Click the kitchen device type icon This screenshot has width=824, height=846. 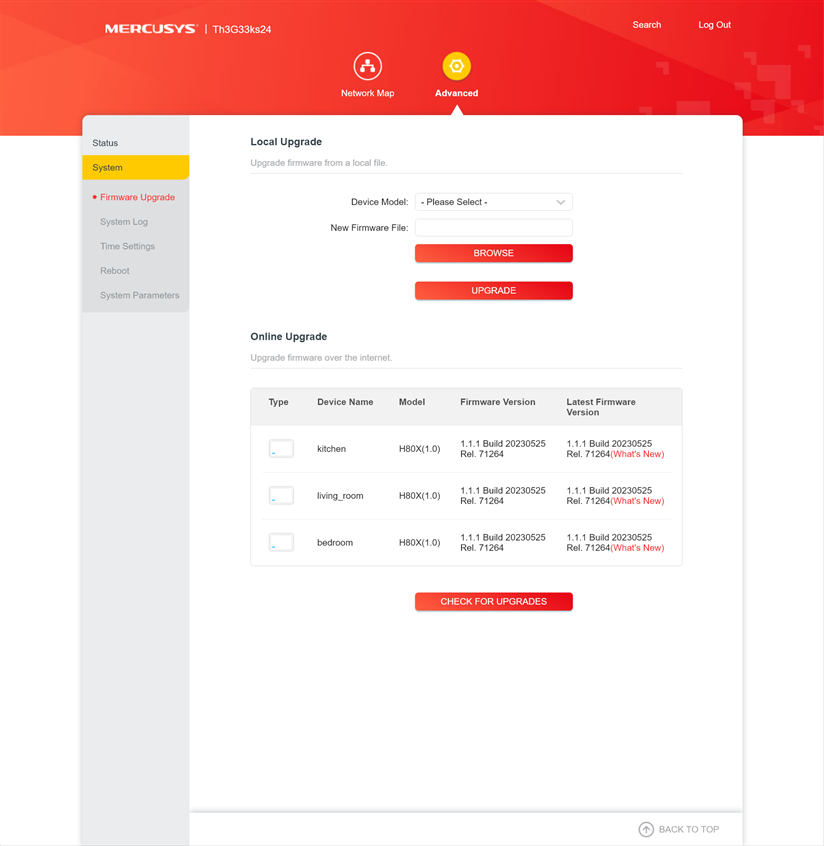(x=281, y=448)
